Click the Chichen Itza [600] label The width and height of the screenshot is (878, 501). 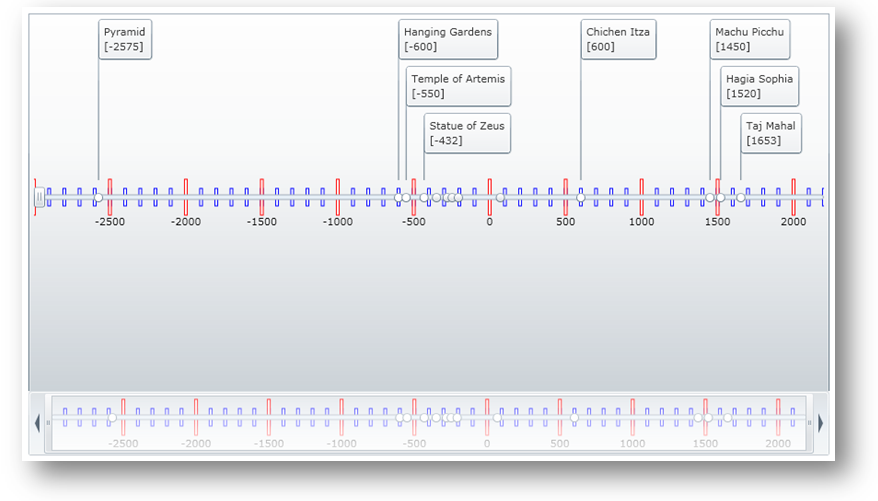click(618, 40)
